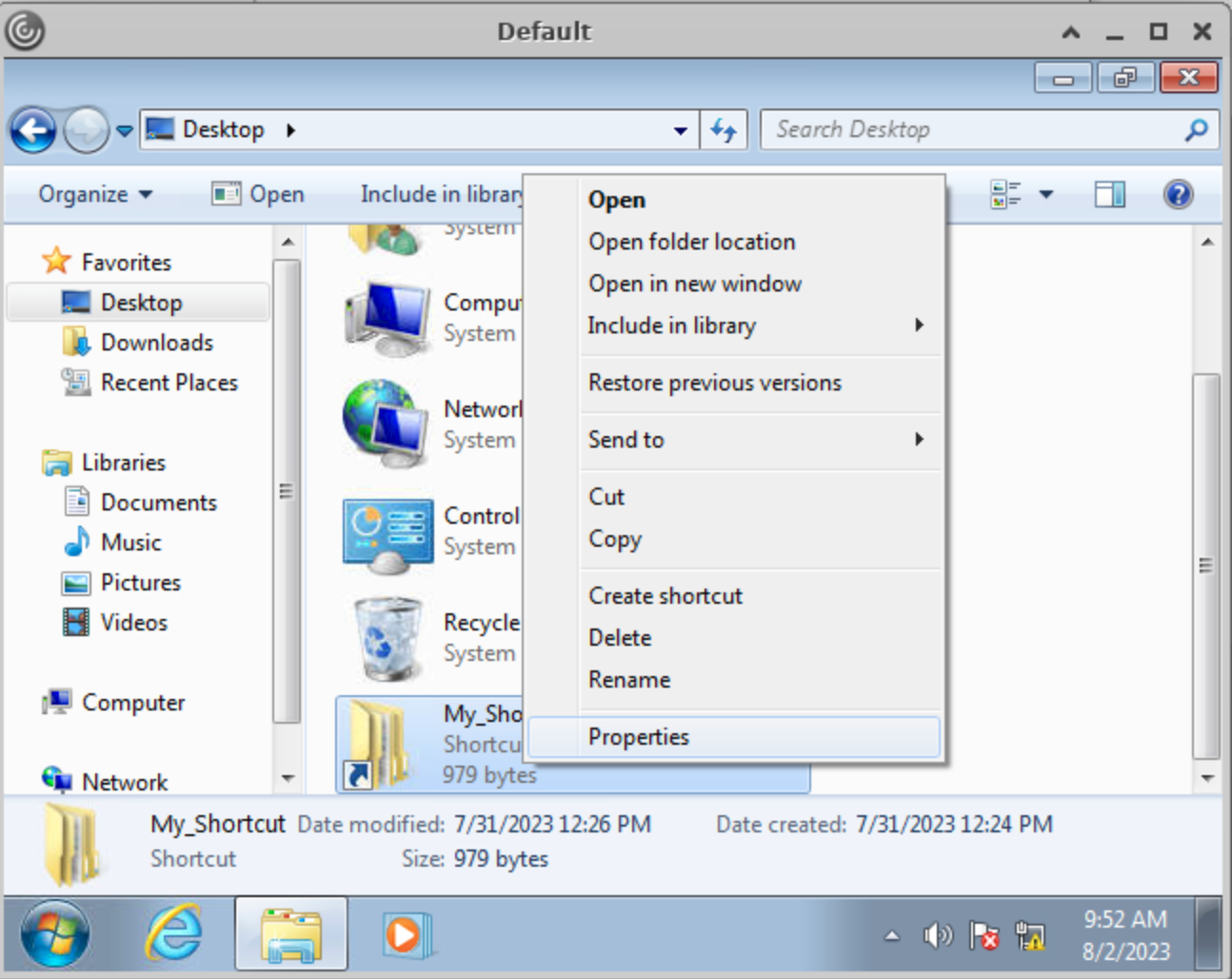Expand the view options dropdown arrow

pos(1046,194)
